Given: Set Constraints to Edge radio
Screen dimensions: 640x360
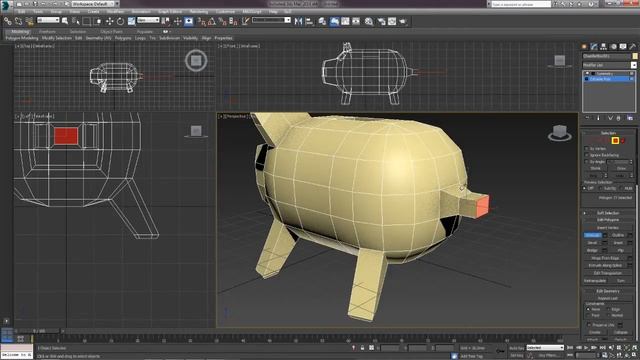Looking at the screenshot, I should pyautogui.click(x=609, y=309).
